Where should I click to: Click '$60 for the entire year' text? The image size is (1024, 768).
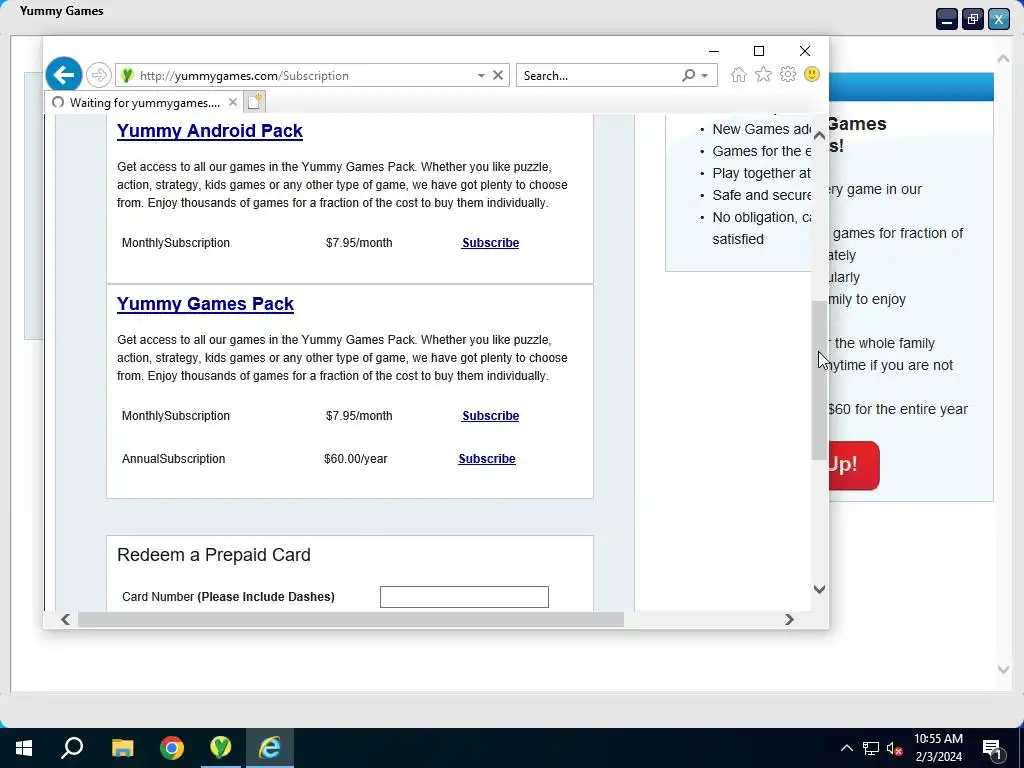click(x=898, y=409)
